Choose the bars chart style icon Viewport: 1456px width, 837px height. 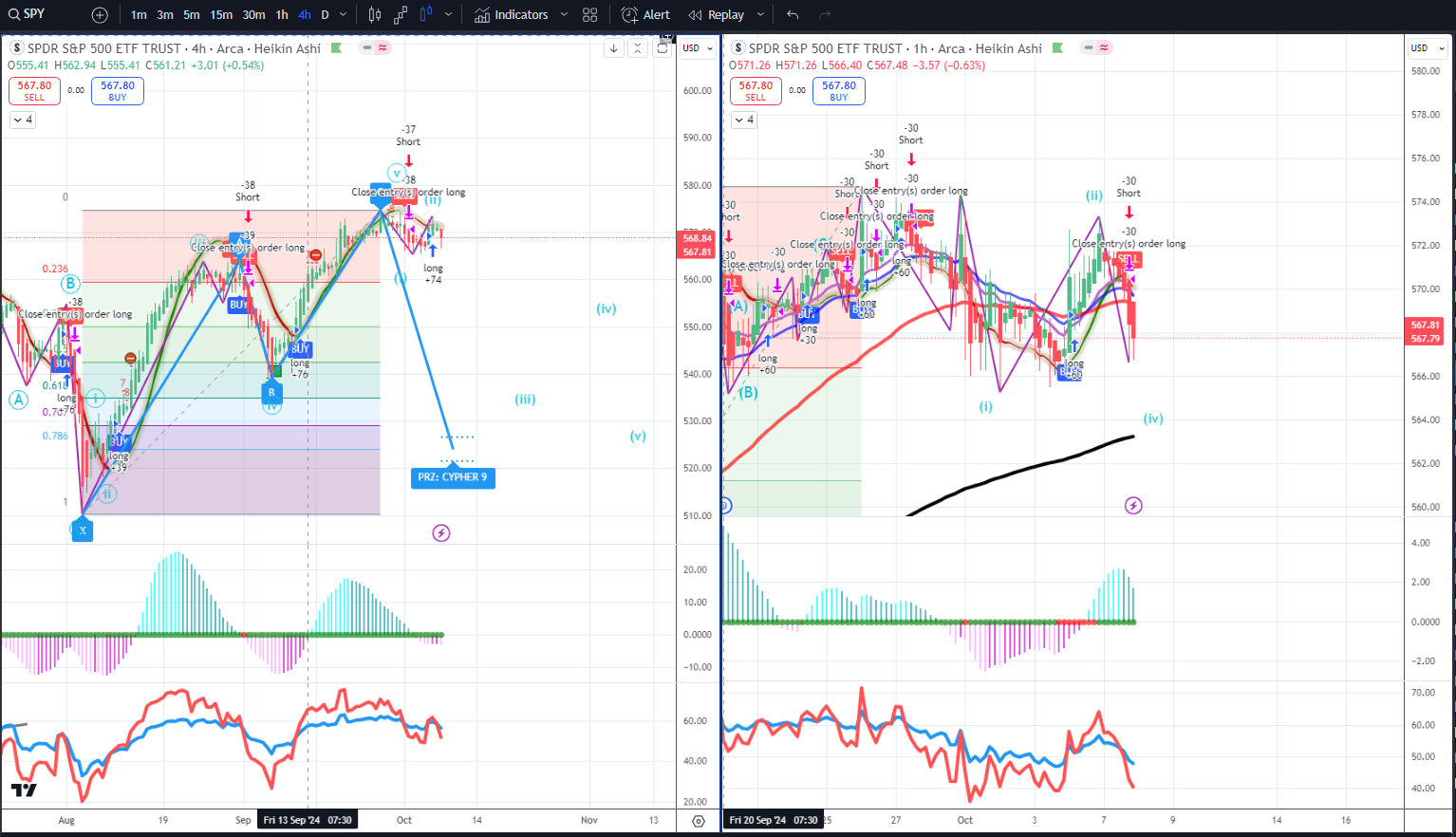(x=375, y=14)
